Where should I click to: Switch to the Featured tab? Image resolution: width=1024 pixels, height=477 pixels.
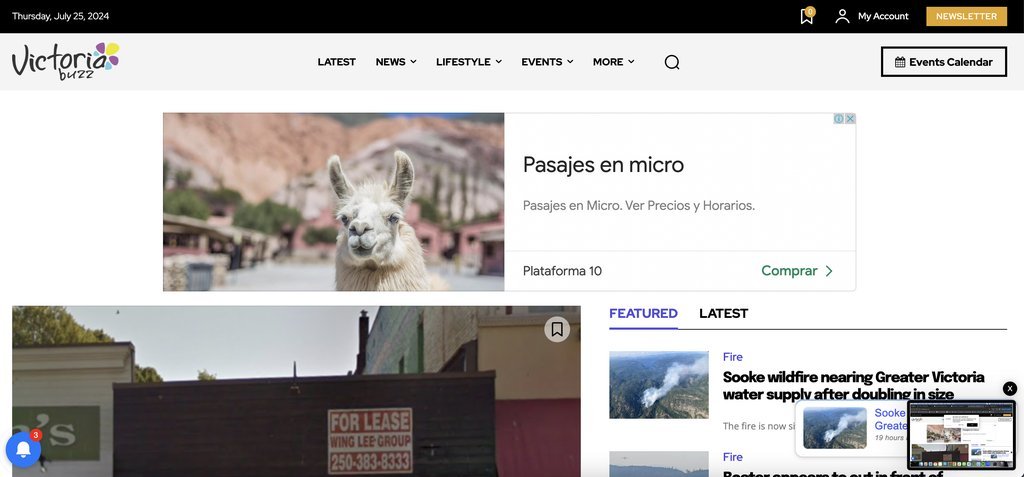point(643,314)
